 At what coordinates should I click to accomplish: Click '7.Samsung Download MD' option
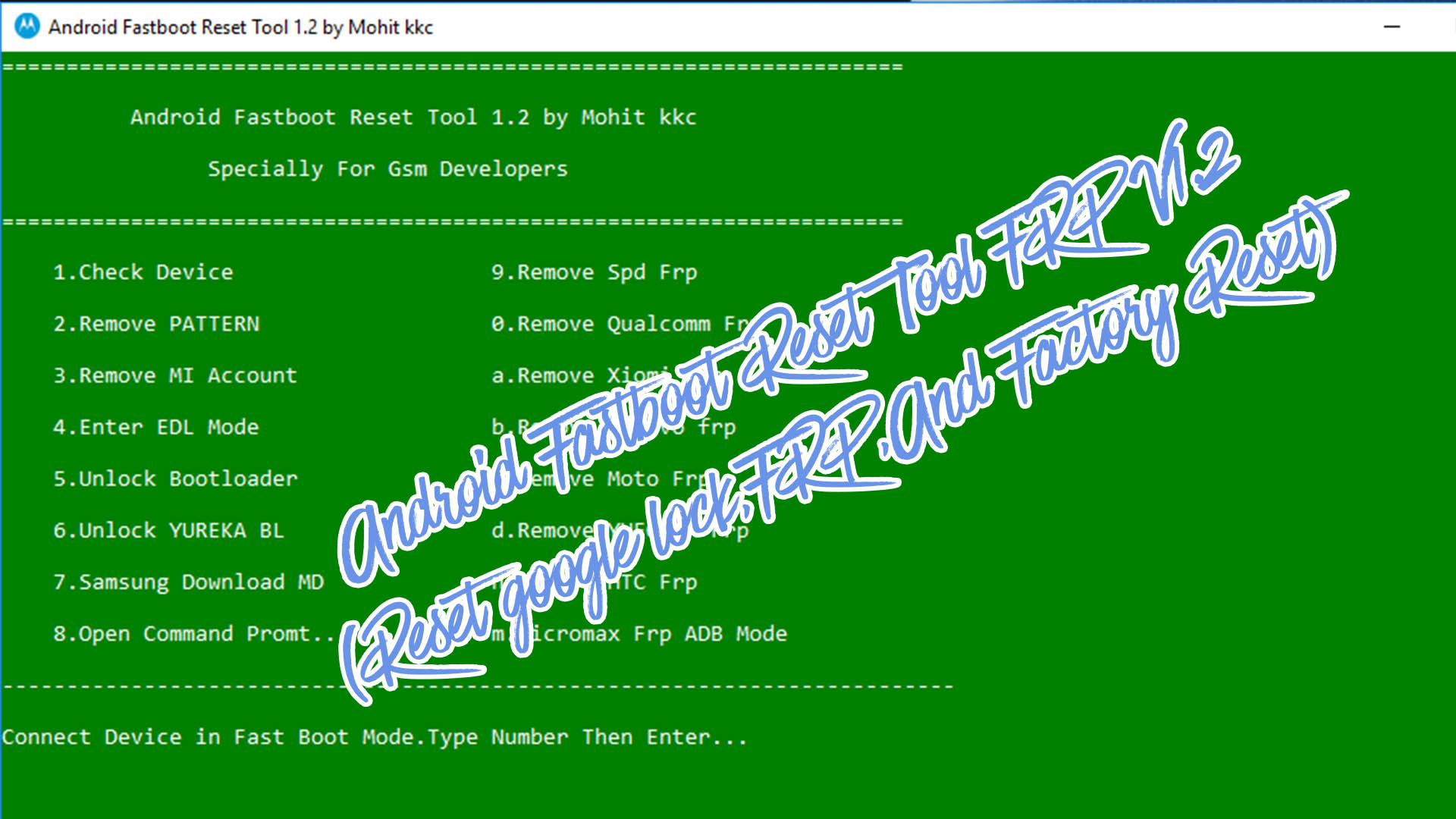[188, 582]
